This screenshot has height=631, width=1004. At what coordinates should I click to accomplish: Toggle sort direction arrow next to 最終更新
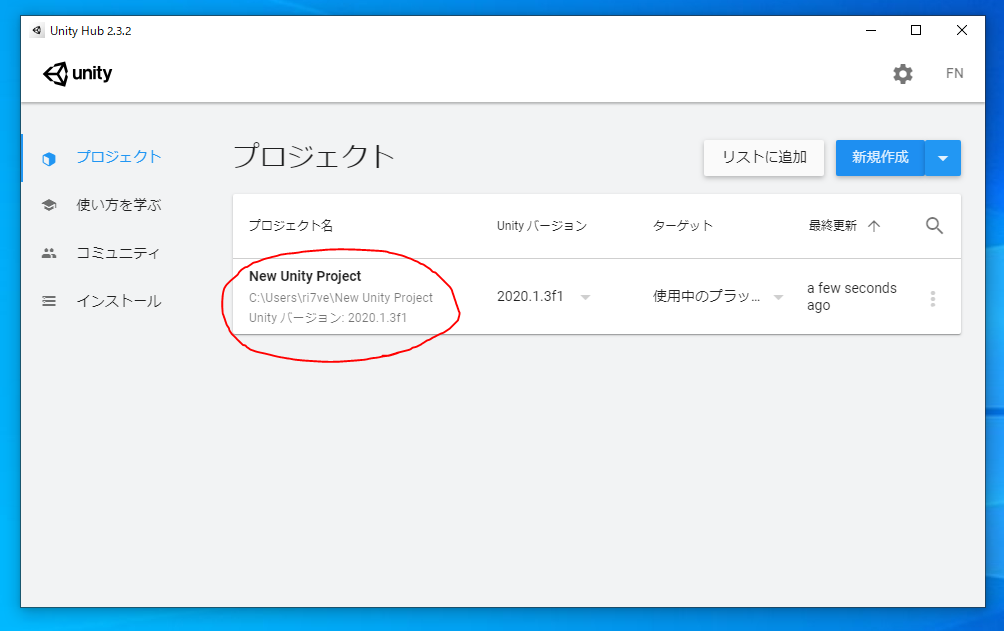(874, 225)
